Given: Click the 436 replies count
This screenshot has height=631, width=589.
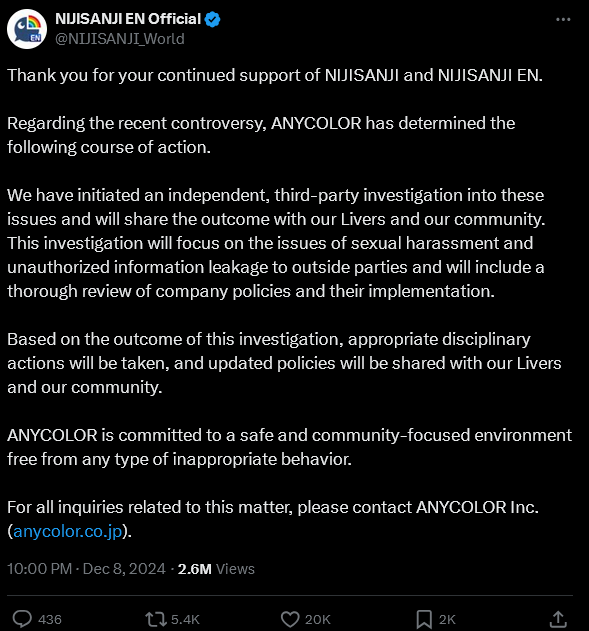Looking at the screenshot, I should (x=50, y=619).
